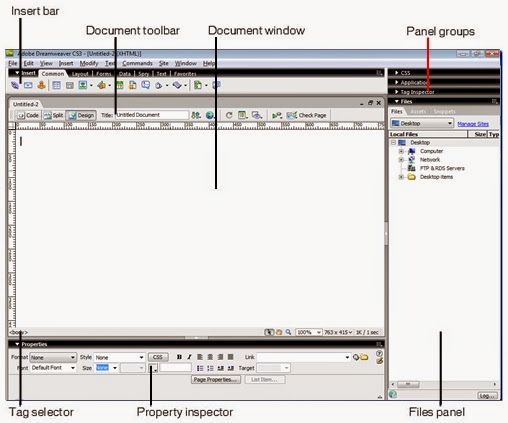Switch to the Assets tab
This screenshot has height=423, width=508.
pos(418,111)
